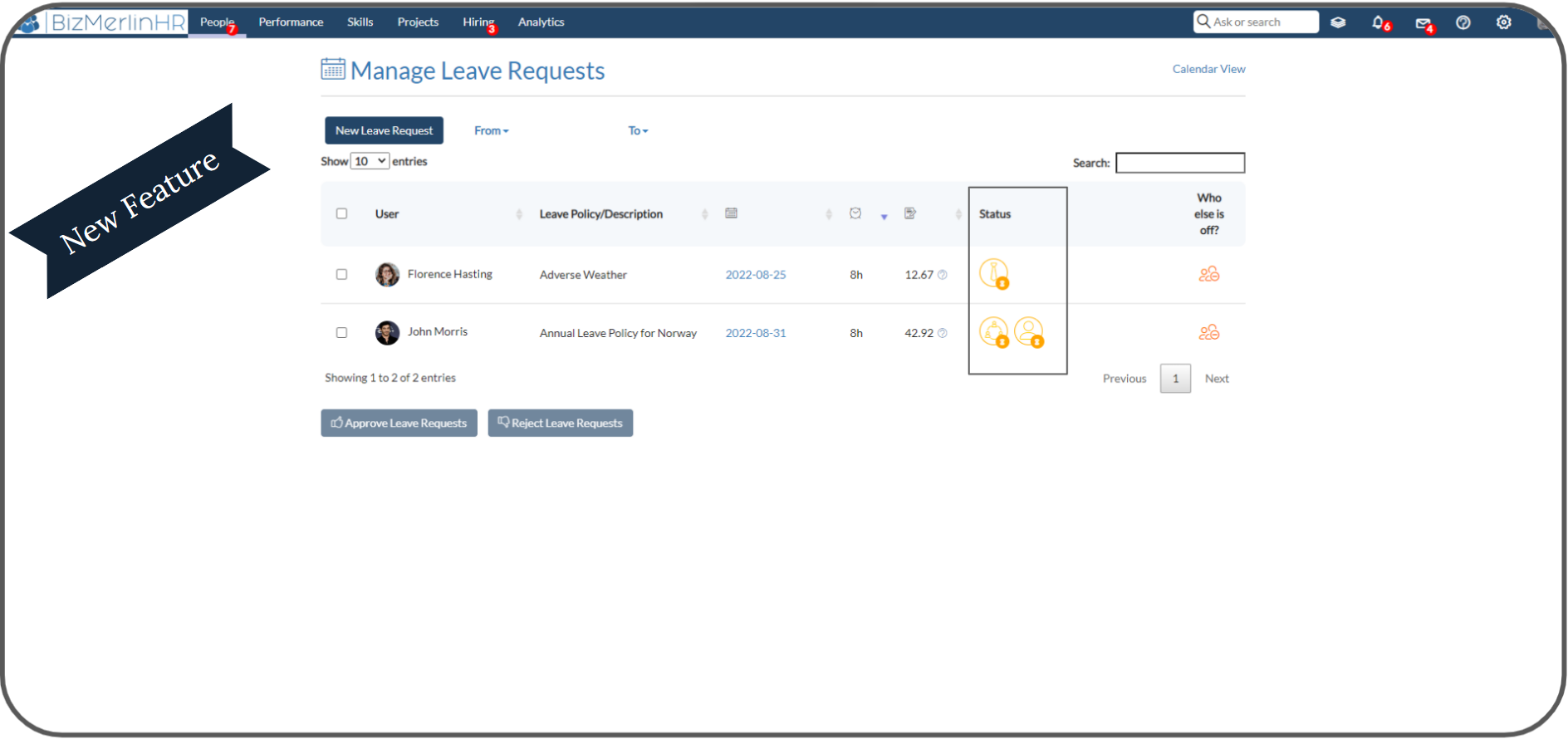This screenshot has height=739, width=1568.
Task: Focus the Ask or search field
Action: 1256,22
